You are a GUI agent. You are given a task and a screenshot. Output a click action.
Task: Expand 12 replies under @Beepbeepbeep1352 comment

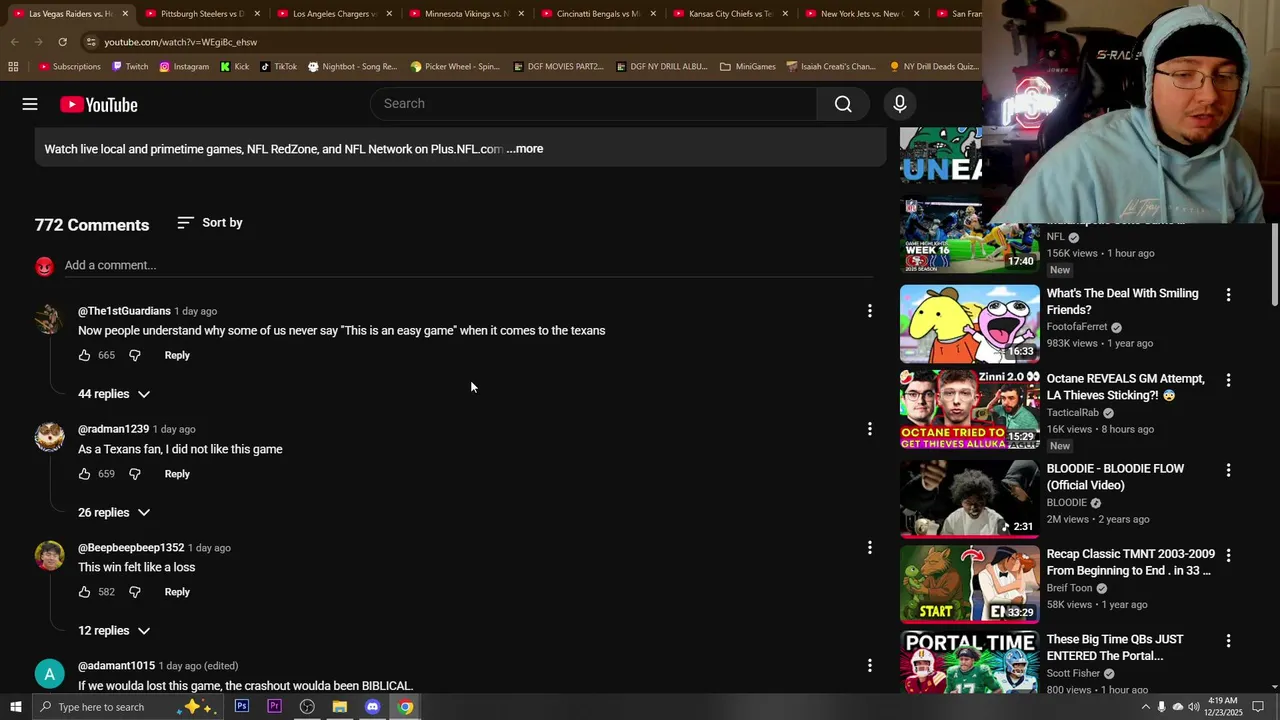click(114, 631)
